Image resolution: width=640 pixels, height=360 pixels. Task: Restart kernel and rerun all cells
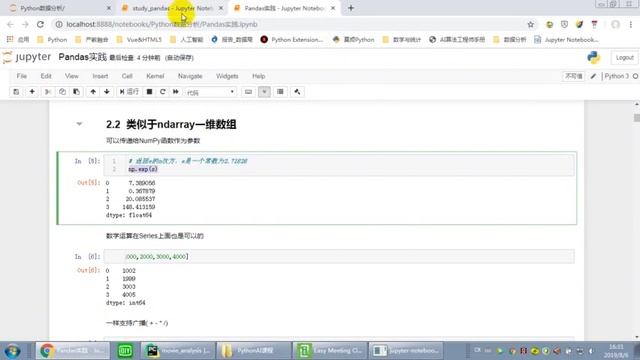pos(176,92)
